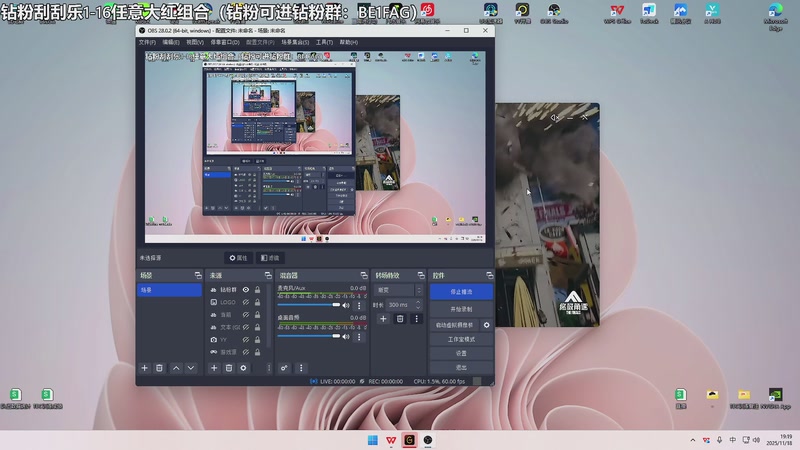
Task: Click the Windows Start button in taskbar
Action: point(372,440)
